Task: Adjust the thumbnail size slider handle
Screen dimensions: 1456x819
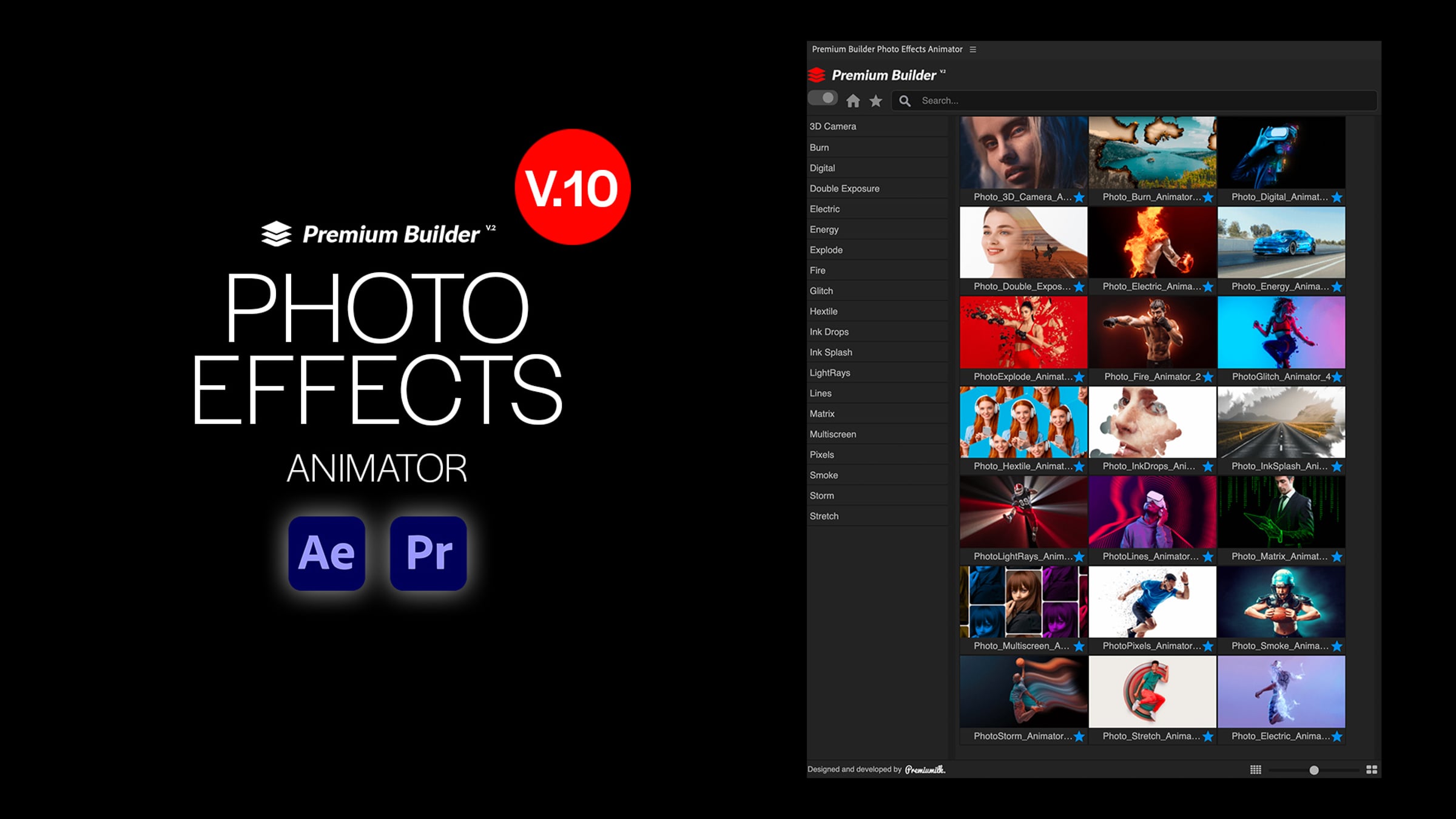Action: tap(1313, 770)
